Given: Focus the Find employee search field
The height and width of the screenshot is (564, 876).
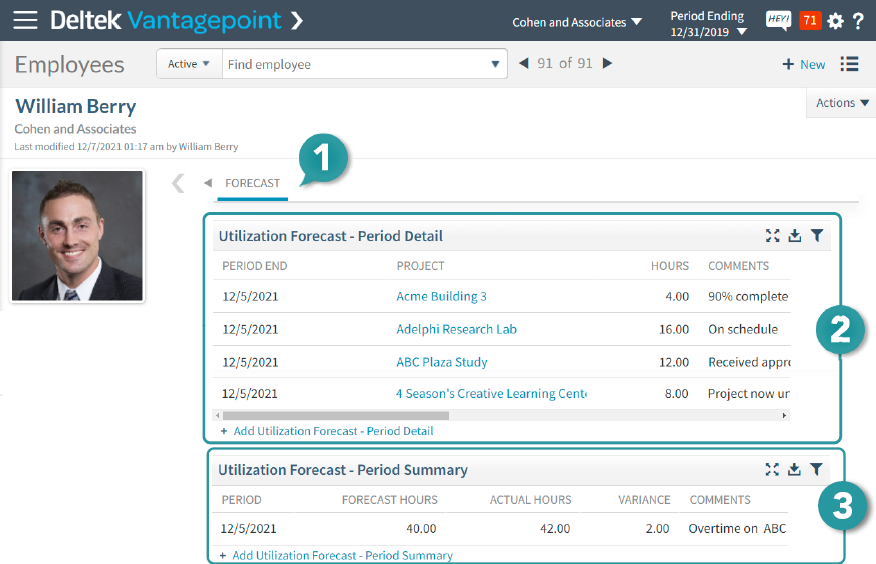Looking at the screenshot, I should (x=356, y=64).
